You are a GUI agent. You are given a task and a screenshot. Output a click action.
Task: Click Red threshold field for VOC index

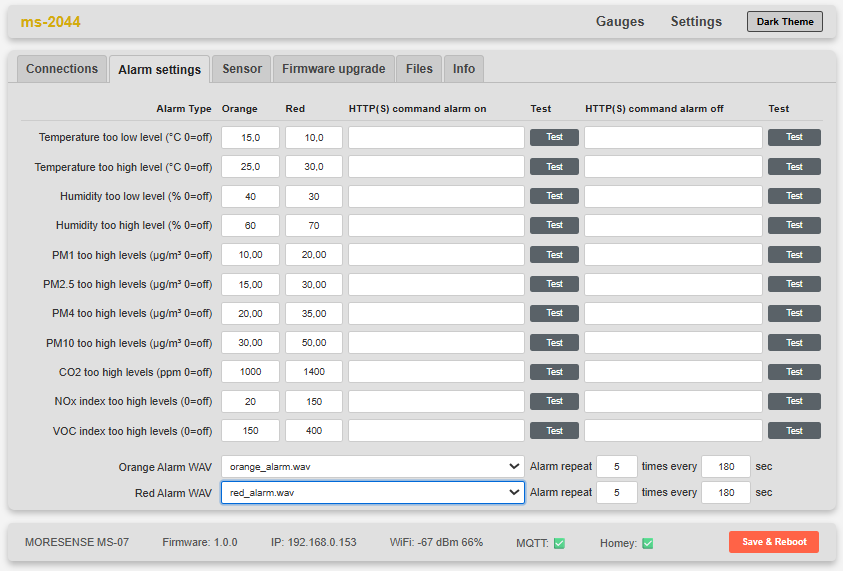click(x=313, y=431)
